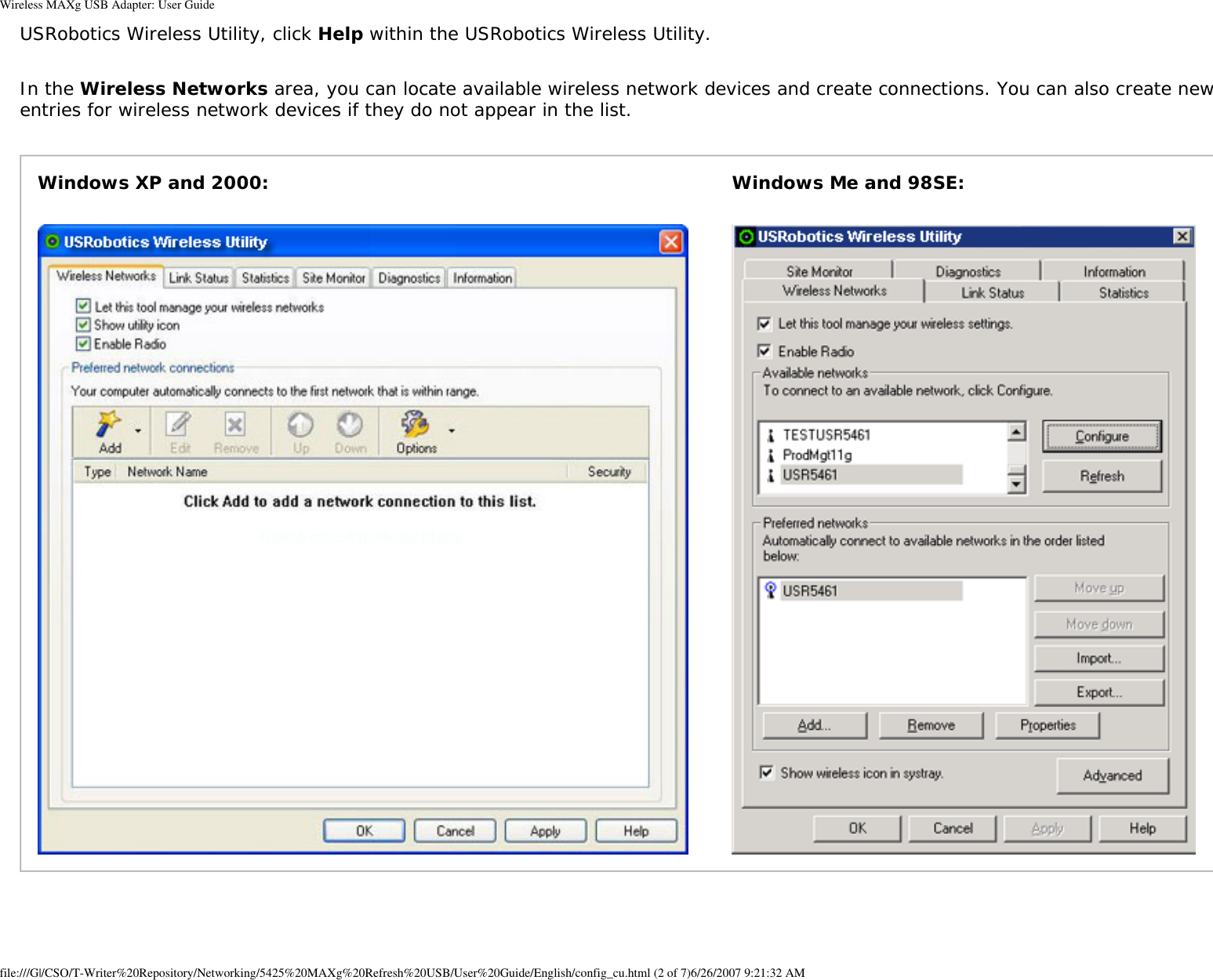Click the Remove X icon in toolbar

[x=234, y=424]
